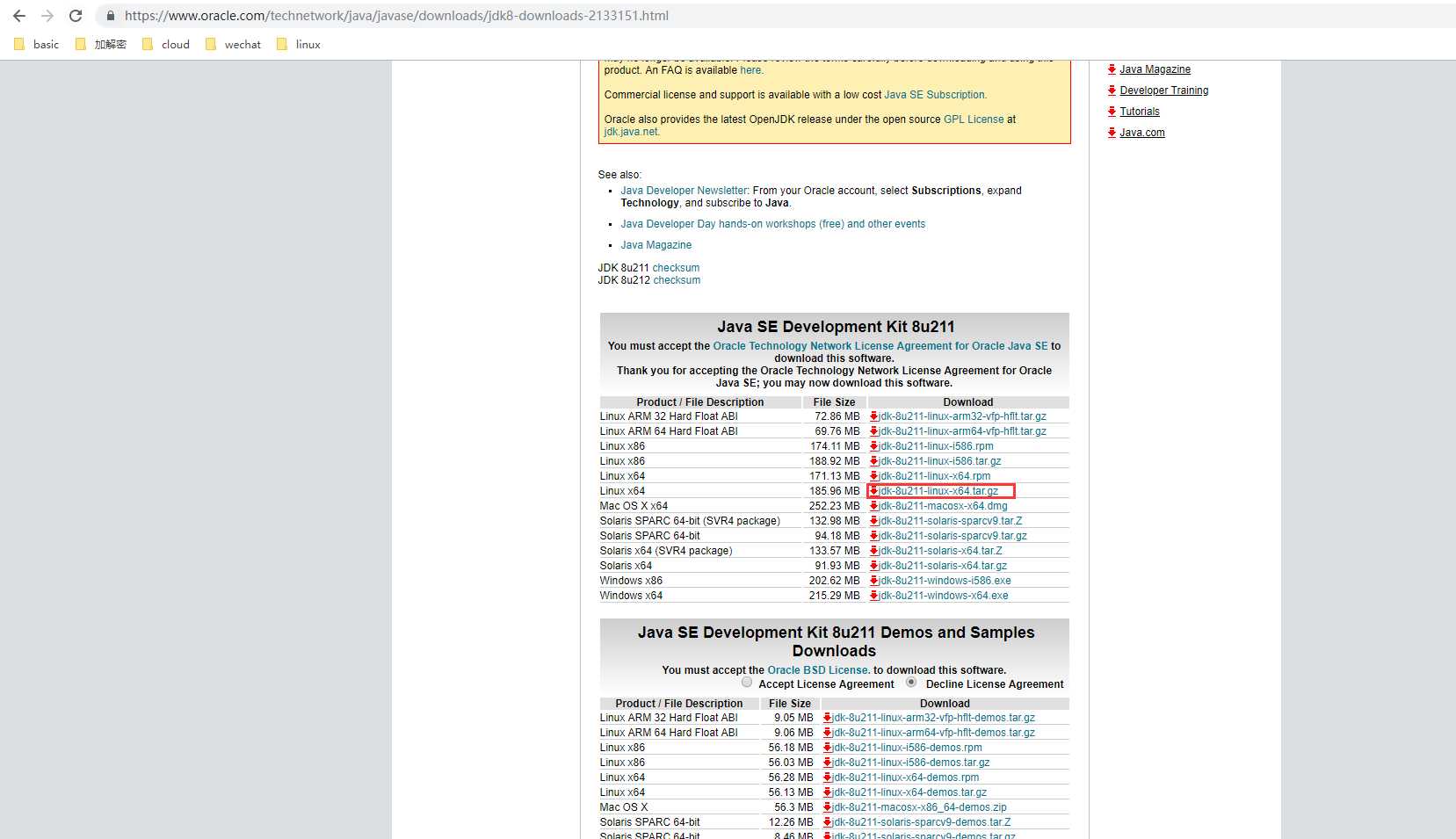Visit the jdk.java.net link

tap(632, 132)
